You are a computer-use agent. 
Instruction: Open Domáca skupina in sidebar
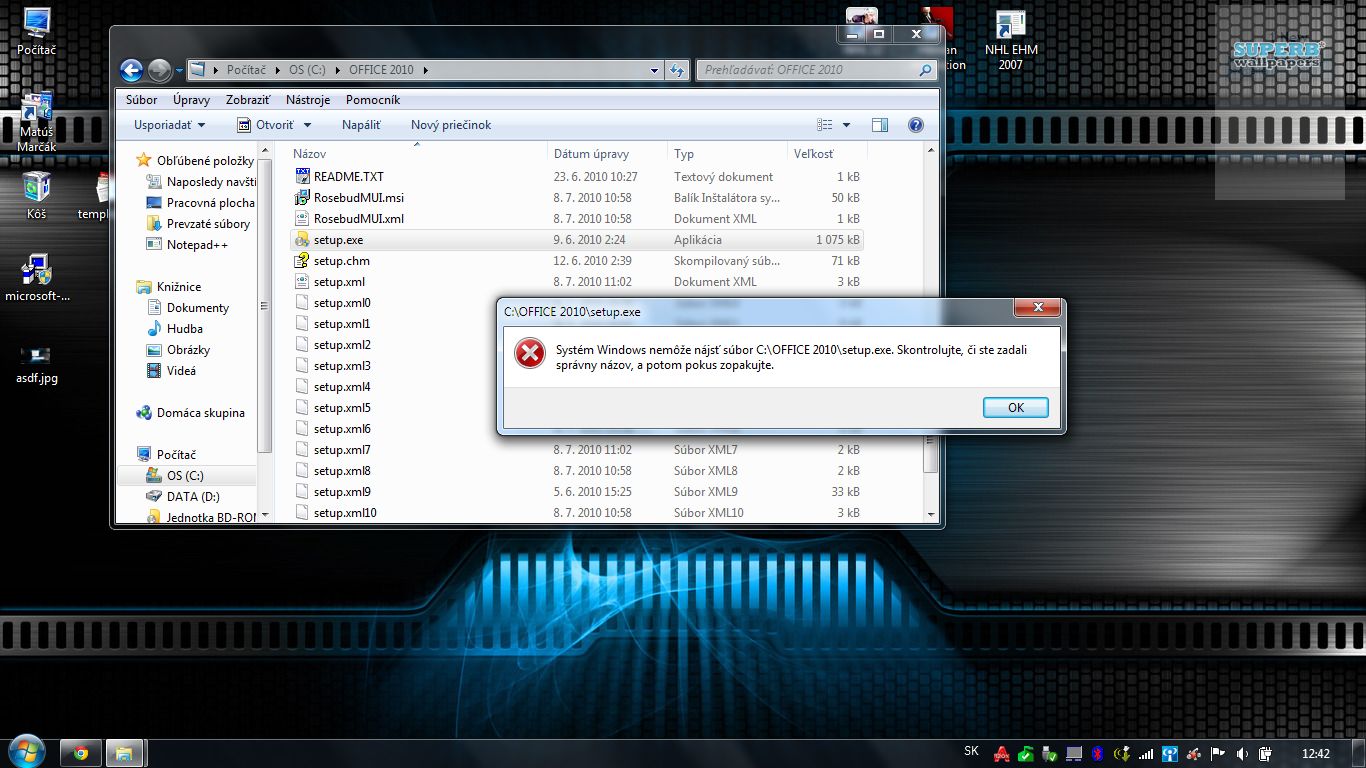200,413
